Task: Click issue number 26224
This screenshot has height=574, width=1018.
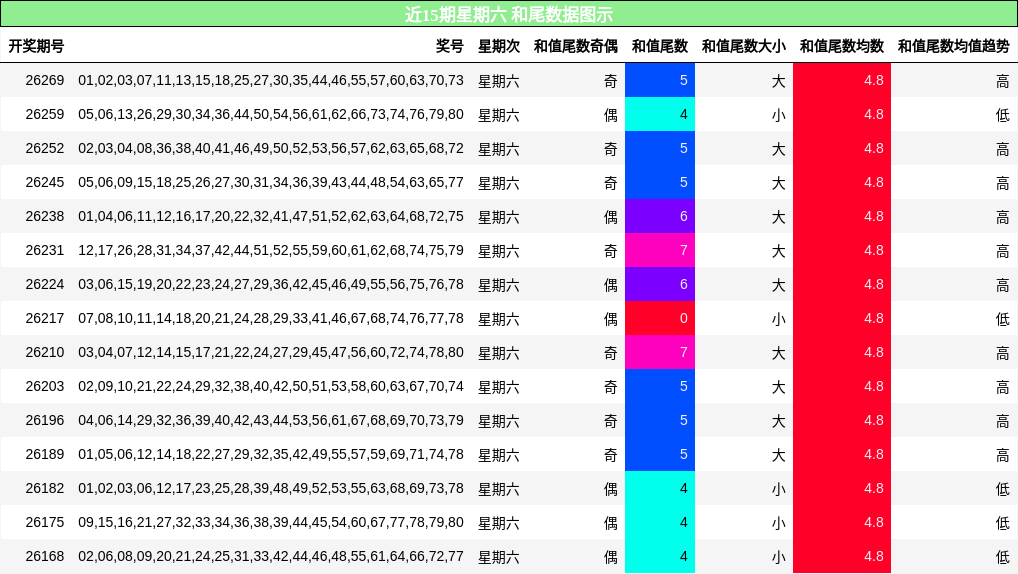Action: tap(45, 284)
